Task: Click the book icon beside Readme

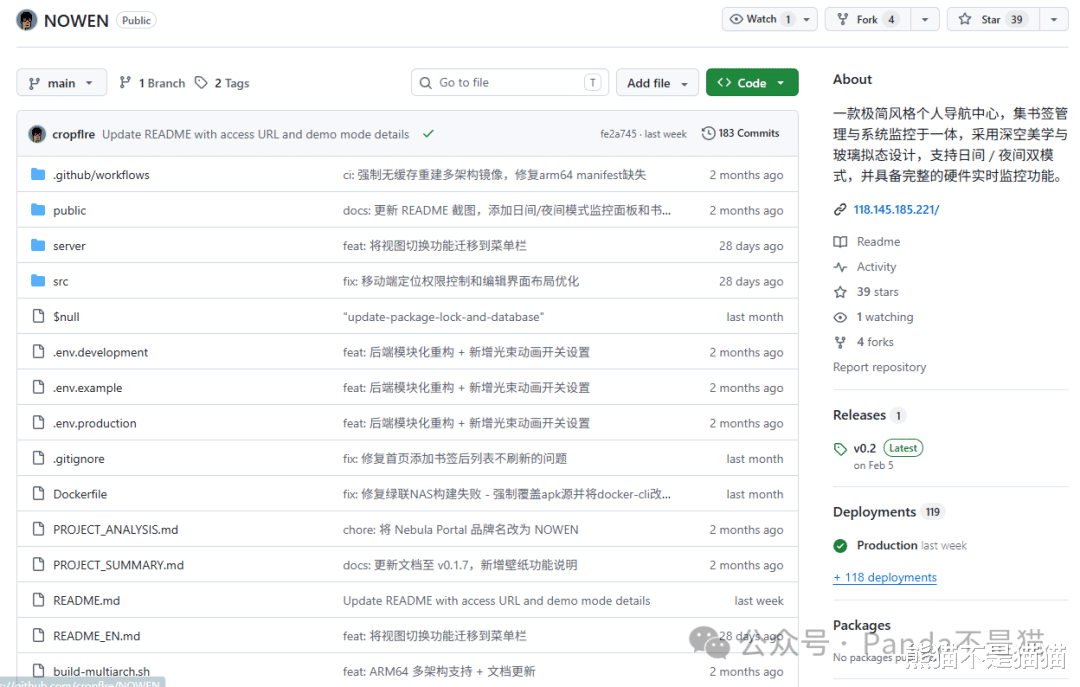Action: (840, 242)
